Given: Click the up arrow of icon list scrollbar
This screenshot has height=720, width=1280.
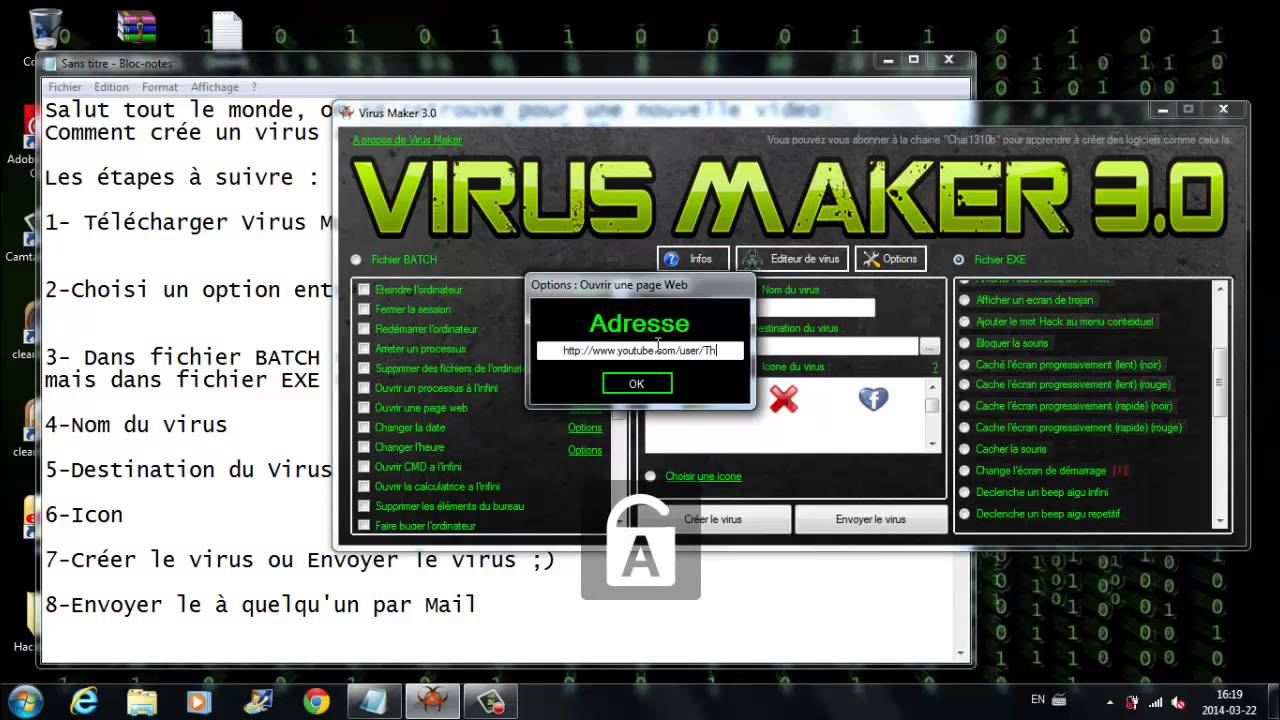Looking at the screenshot, I should tap(932, 385).
